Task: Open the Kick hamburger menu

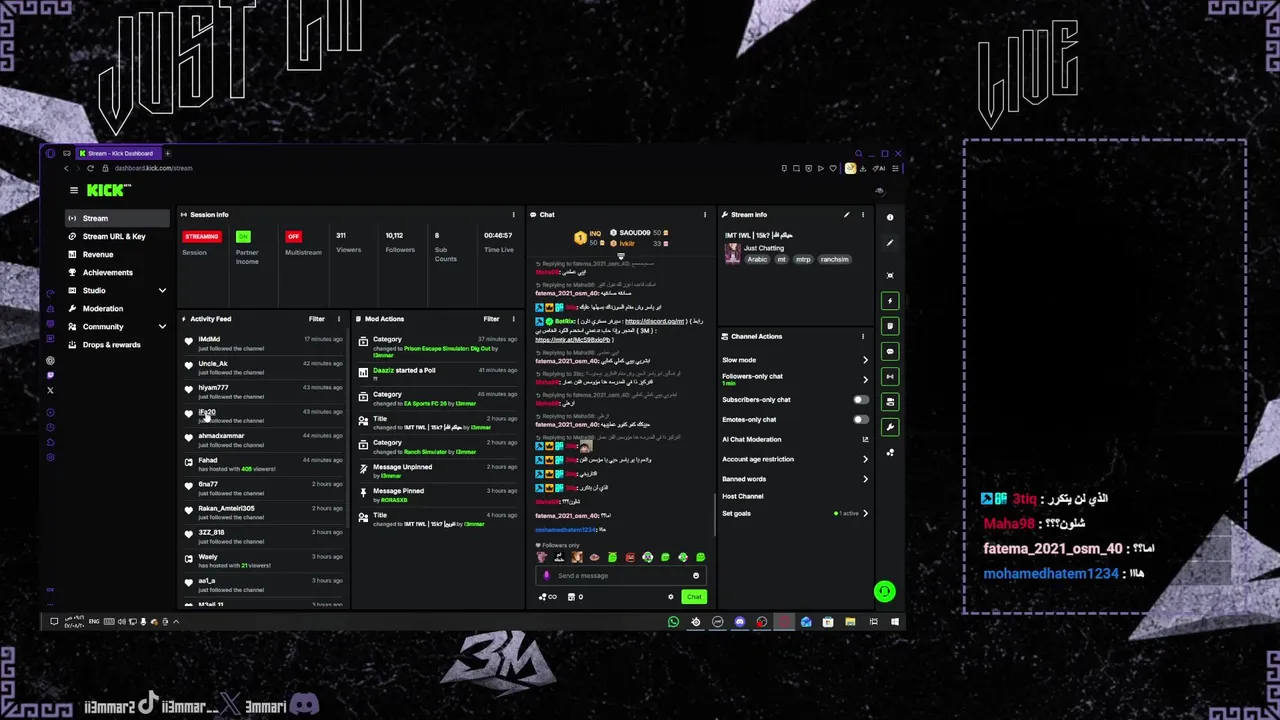Action: (73, 190)
